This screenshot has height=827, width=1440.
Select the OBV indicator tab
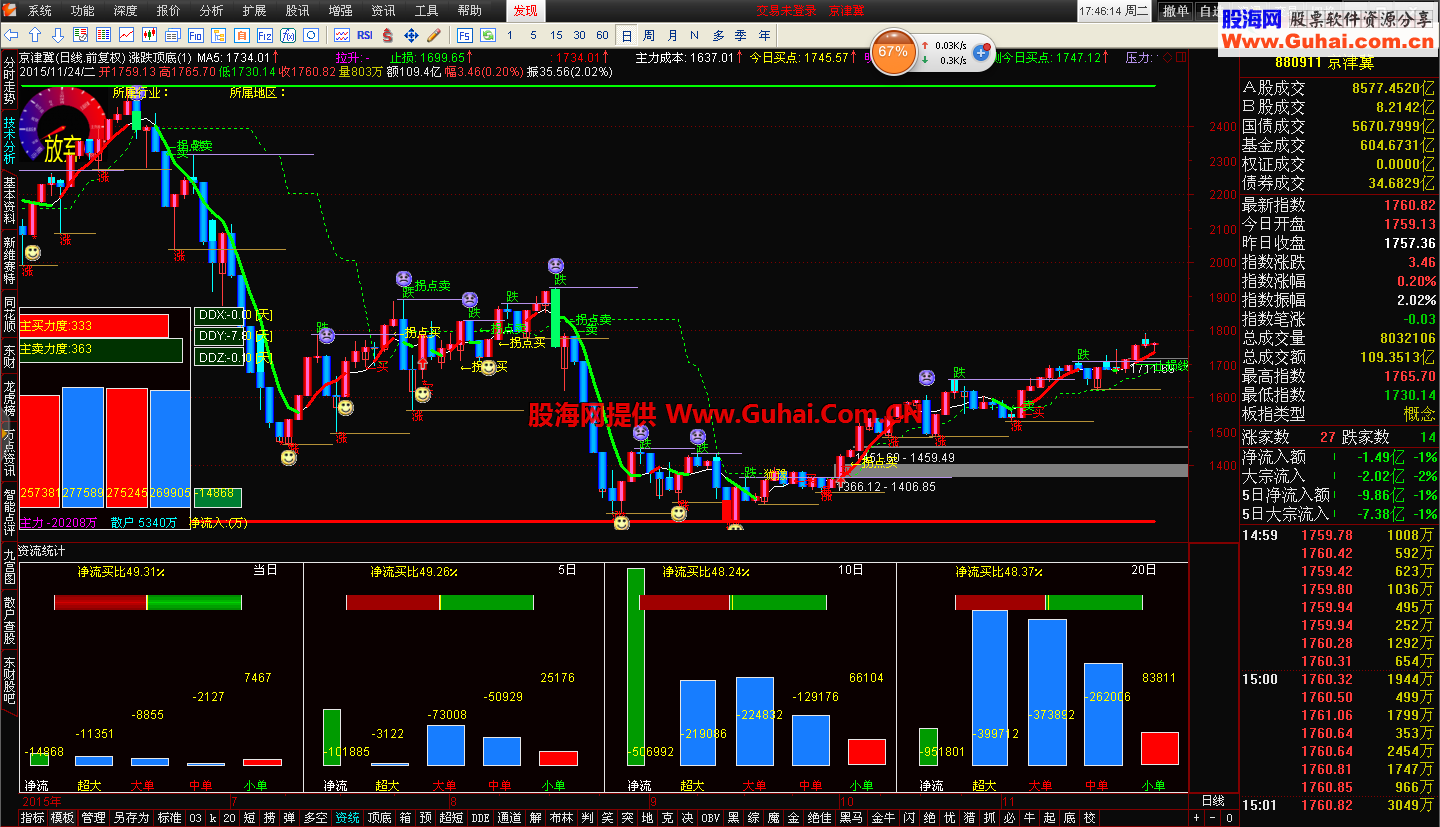(710, 818)
